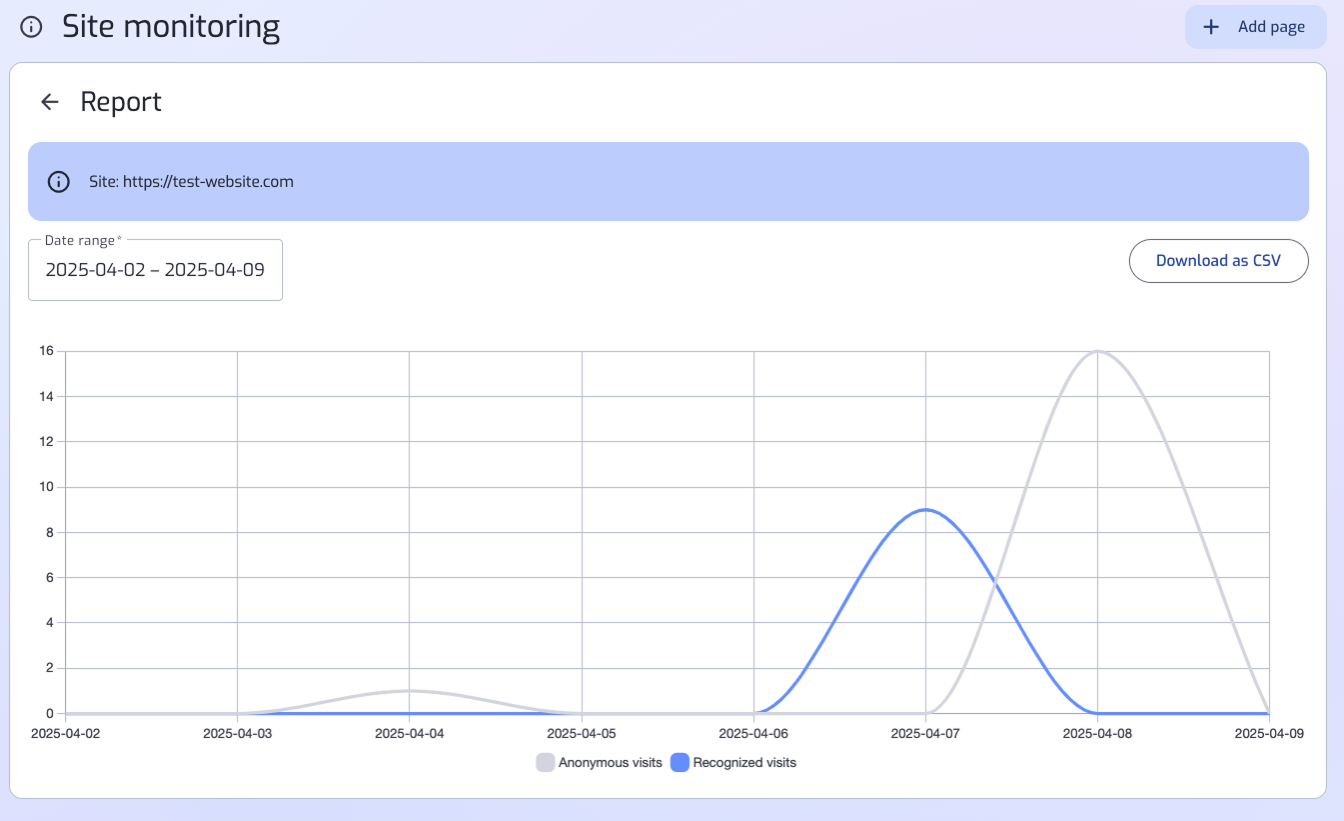This screenshot has height=821, width=1344.
Task: Click the y-axis value 0
Action: coord(49,713)
